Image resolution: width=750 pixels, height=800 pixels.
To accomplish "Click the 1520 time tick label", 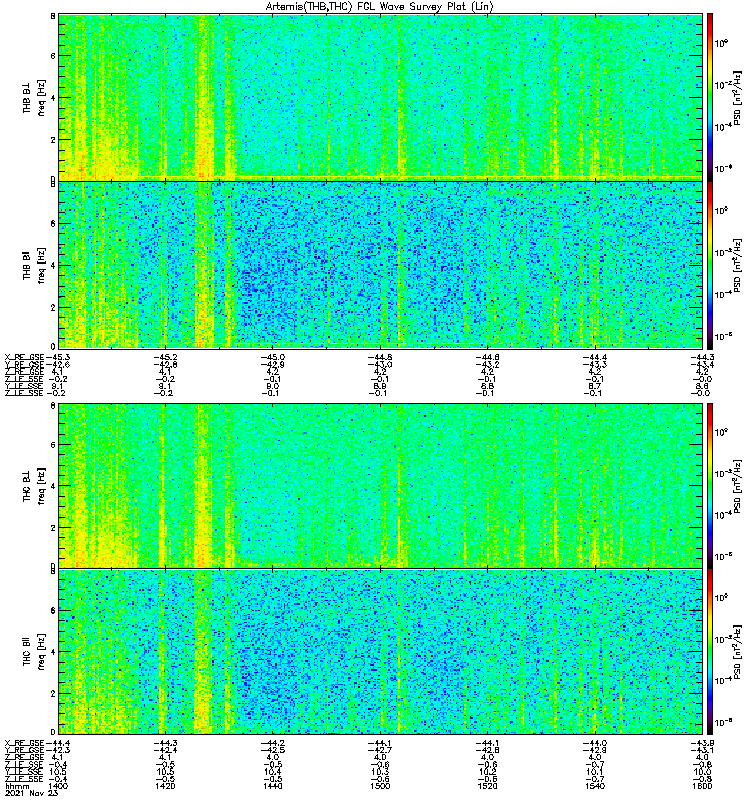I will click(487, 786).
